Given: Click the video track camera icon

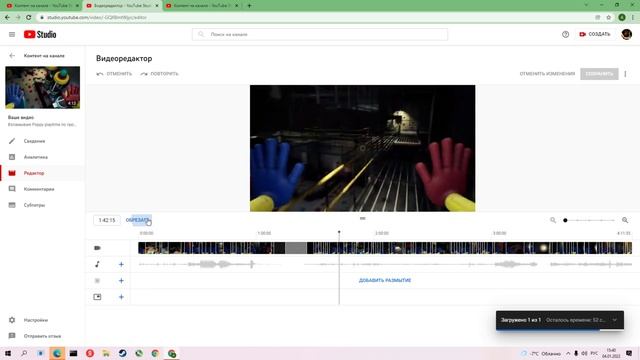Looking at the screenshot, I should (x=97, y=248).
